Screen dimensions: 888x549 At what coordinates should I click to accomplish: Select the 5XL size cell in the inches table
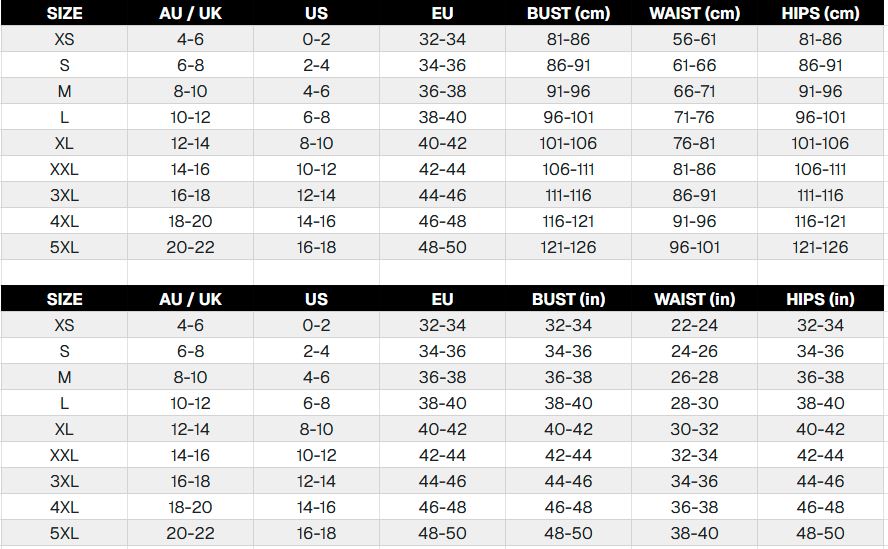[x=64, y=533]
